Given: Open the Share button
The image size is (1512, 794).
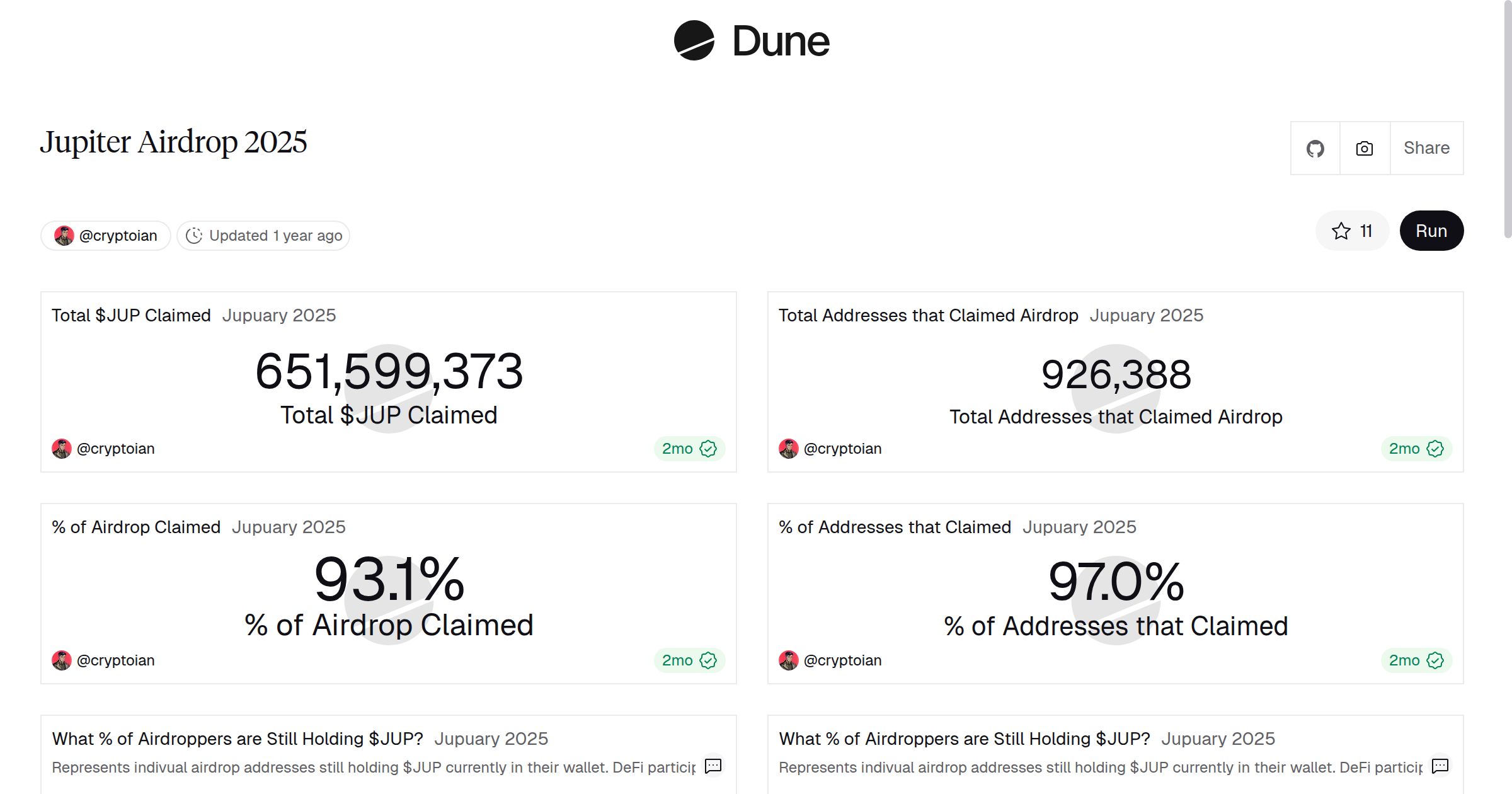Looking at the screenshot, I should (1426, 148).
